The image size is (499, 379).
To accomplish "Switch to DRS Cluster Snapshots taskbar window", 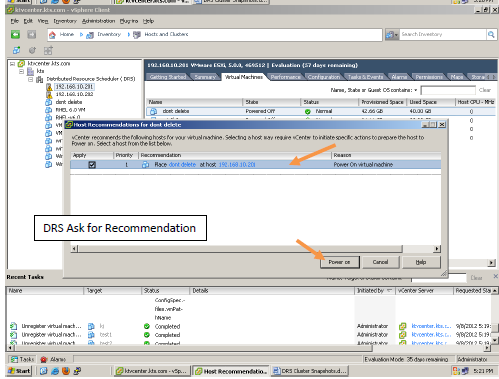I will pos(310,371).
